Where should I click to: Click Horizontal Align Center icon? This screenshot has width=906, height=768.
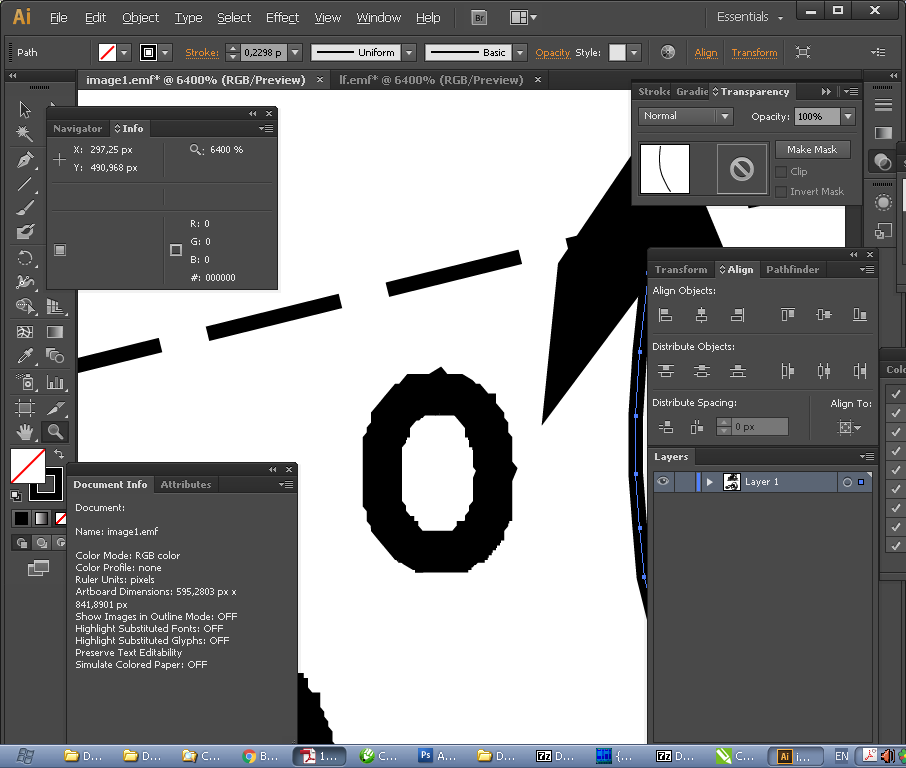701,315
